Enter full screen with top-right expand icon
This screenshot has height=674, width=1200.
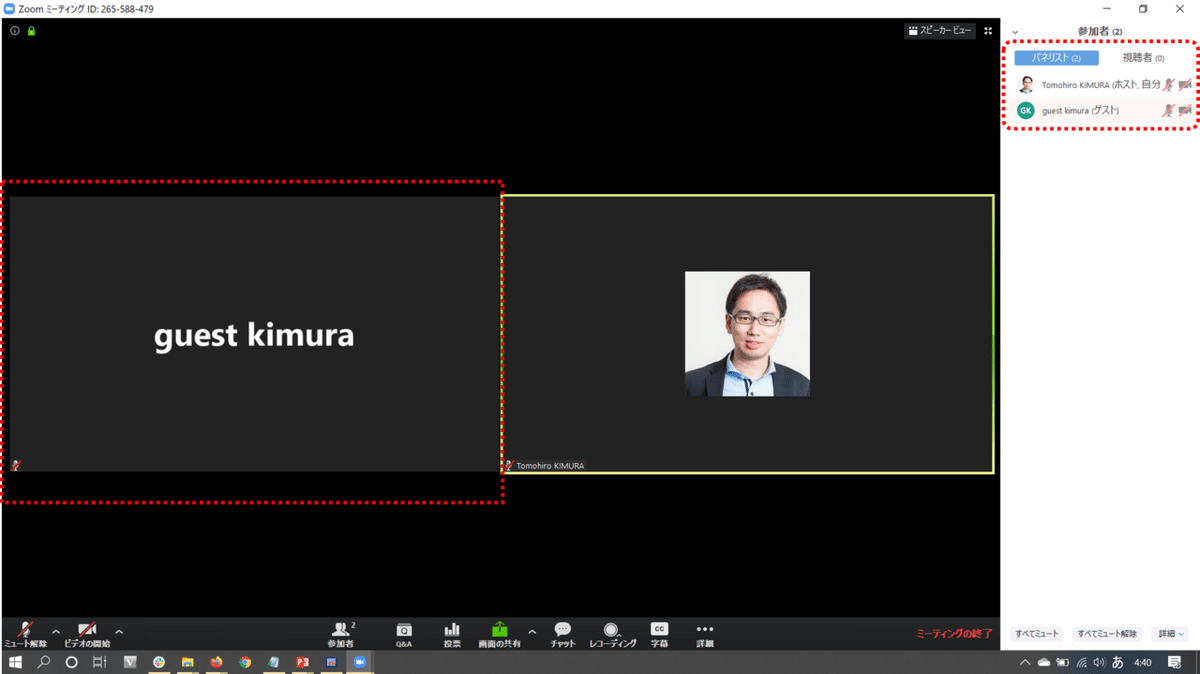988,31
